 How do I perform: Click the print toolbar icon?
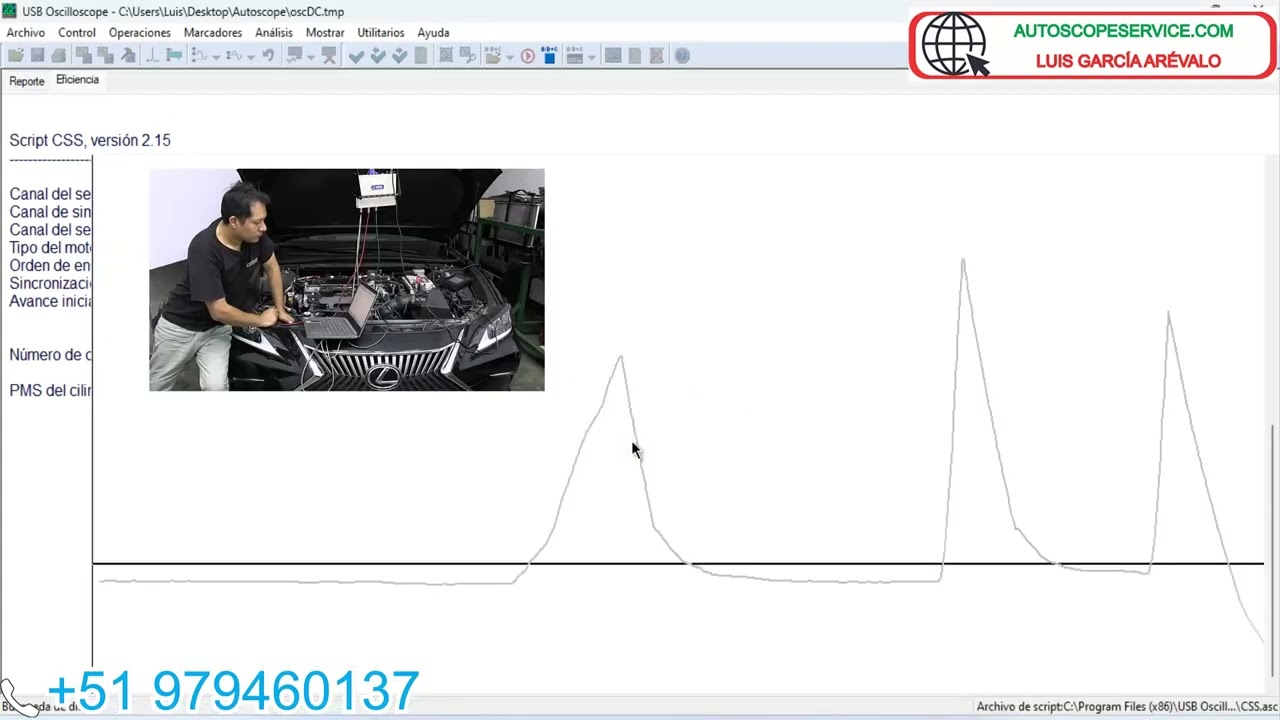pyautogui.click(x=58, y=56)
